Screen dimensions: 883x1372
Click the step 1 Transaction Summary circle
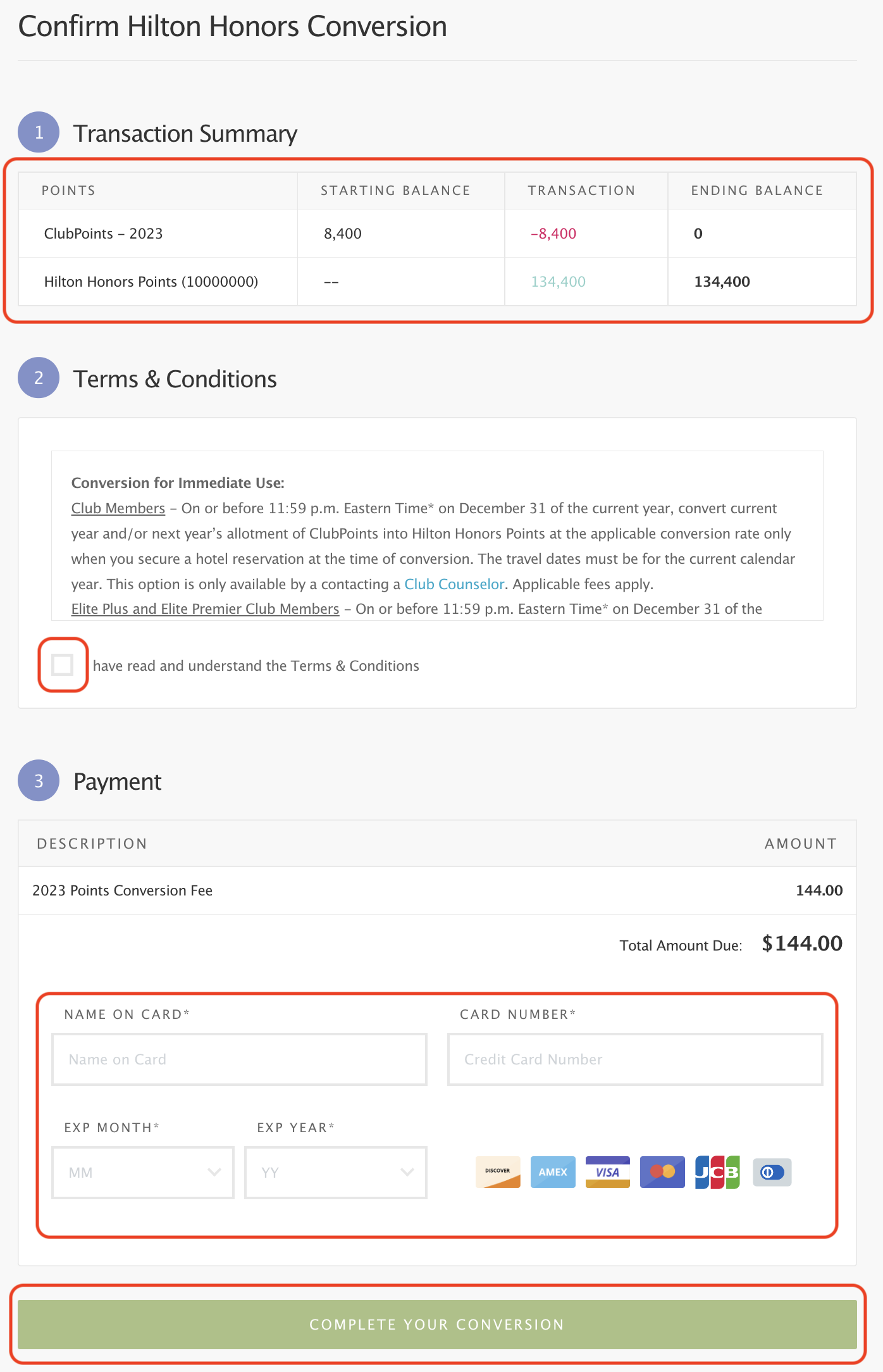point(39,134)
